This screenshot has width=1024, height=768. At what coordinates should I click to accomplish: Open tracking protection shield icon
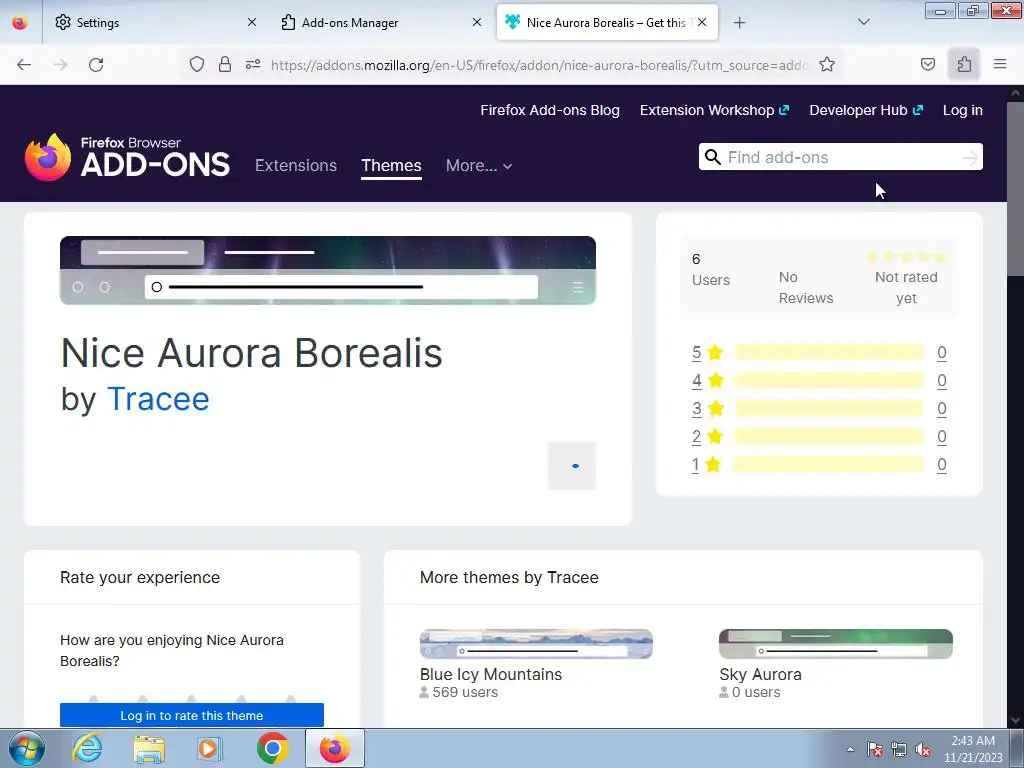pyautogui.click(x=197, y=64)
